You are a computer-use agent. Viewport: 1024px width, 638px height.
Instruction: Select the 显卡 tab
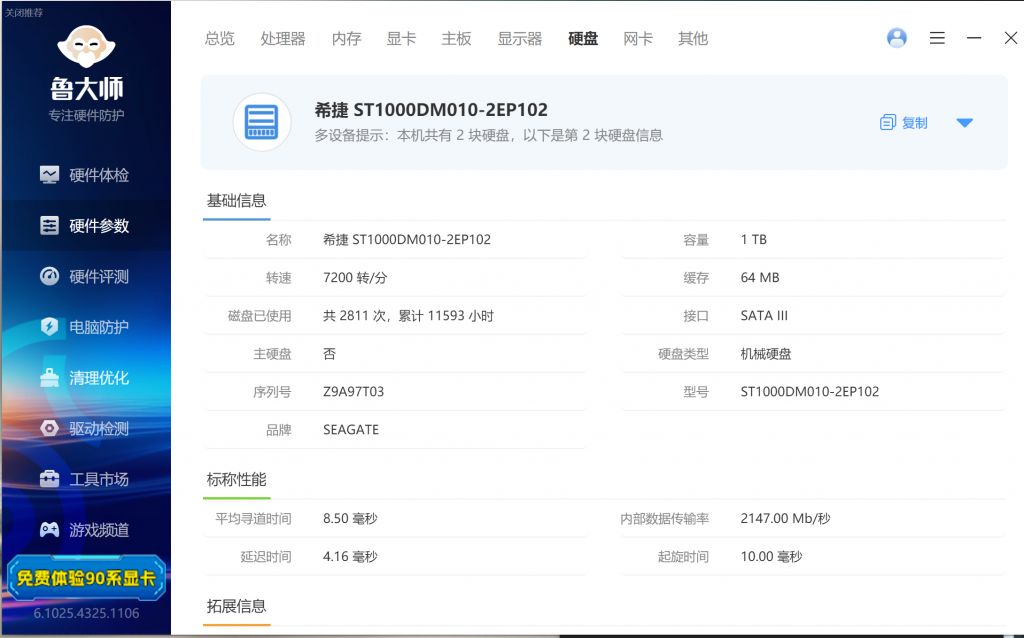click(x=401, y=39)
